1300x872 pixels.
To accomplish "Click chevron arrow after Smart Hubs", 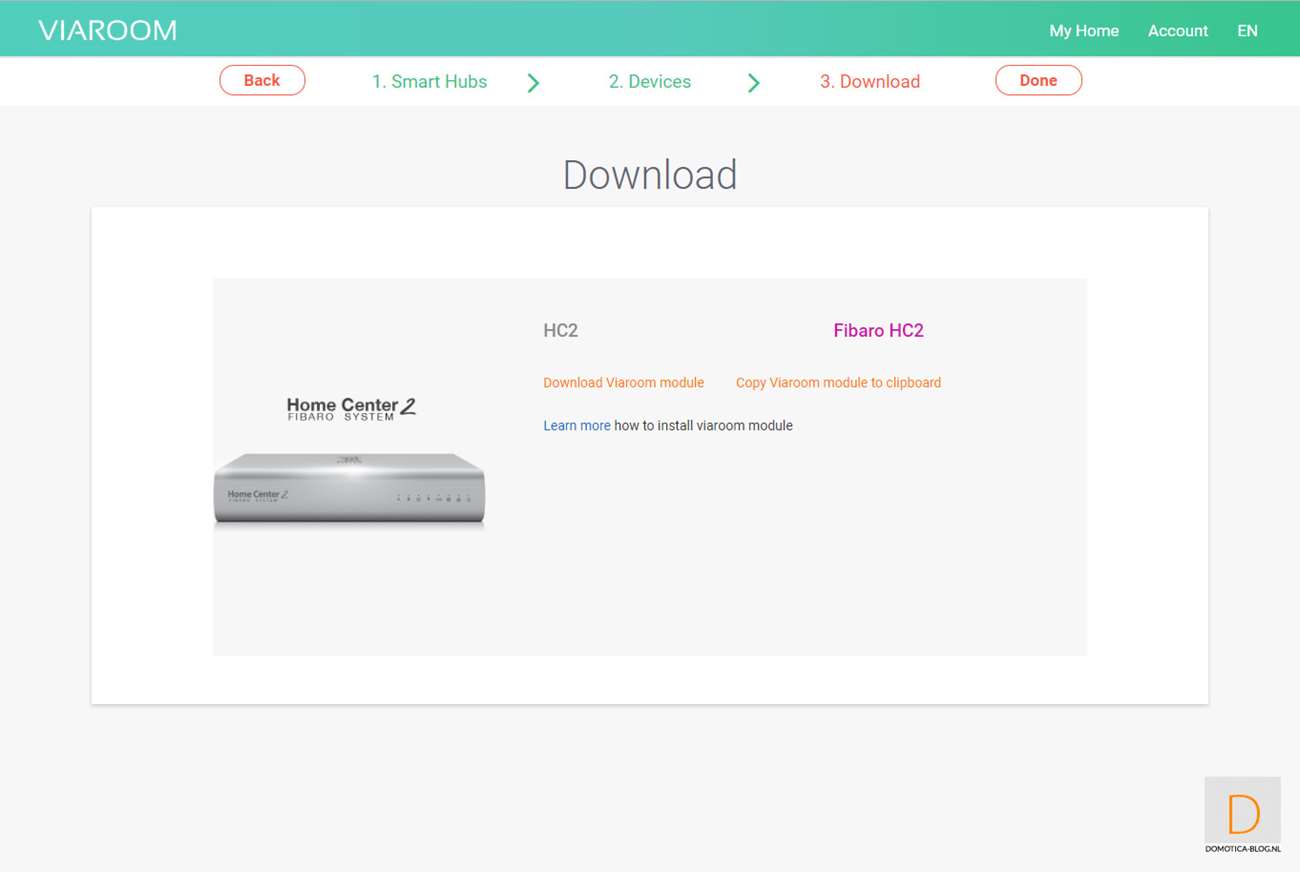I will [533, 83].
